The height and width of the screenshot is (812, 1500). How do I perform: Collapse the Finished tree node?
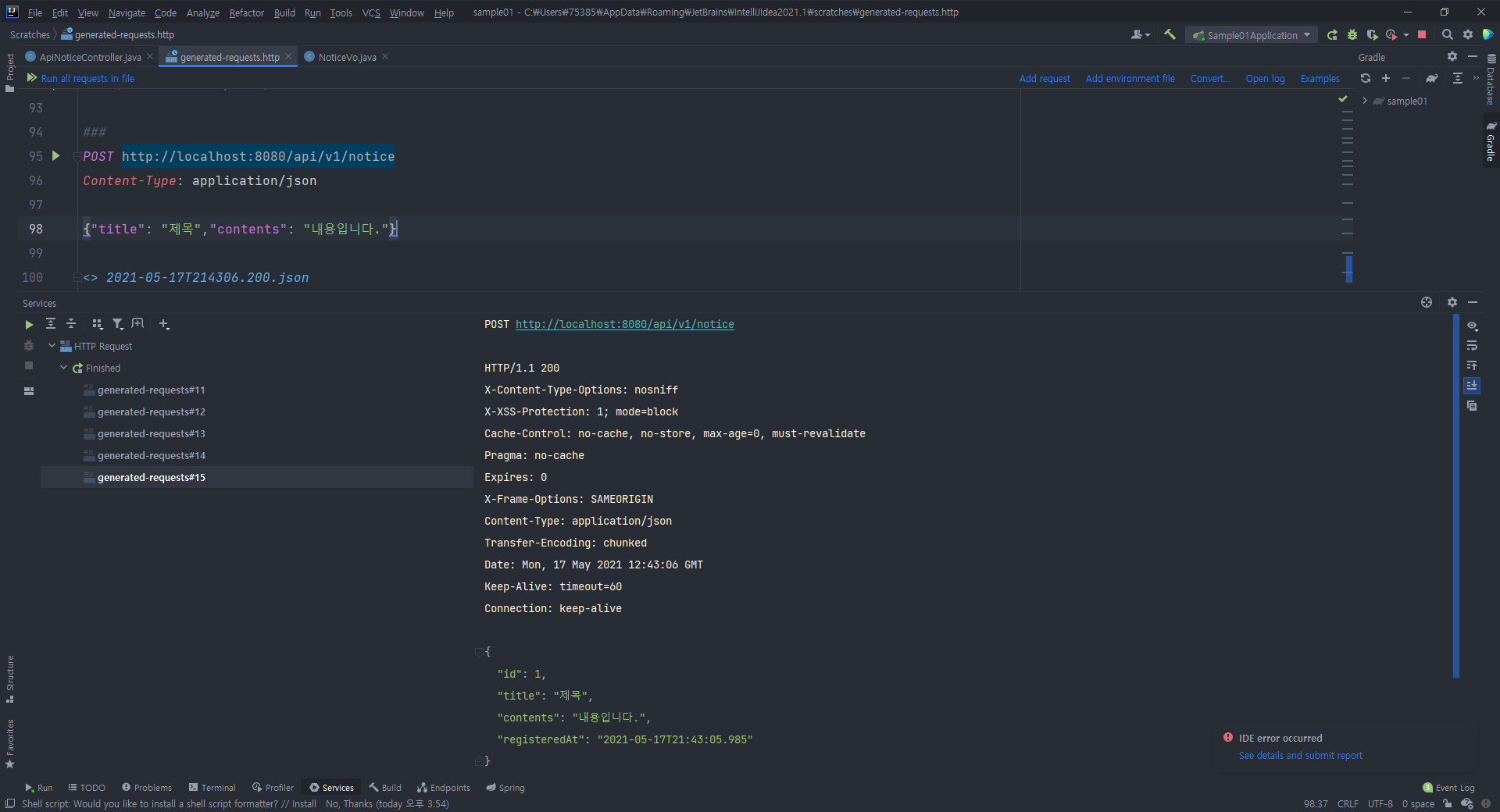(x=63, y=368)
